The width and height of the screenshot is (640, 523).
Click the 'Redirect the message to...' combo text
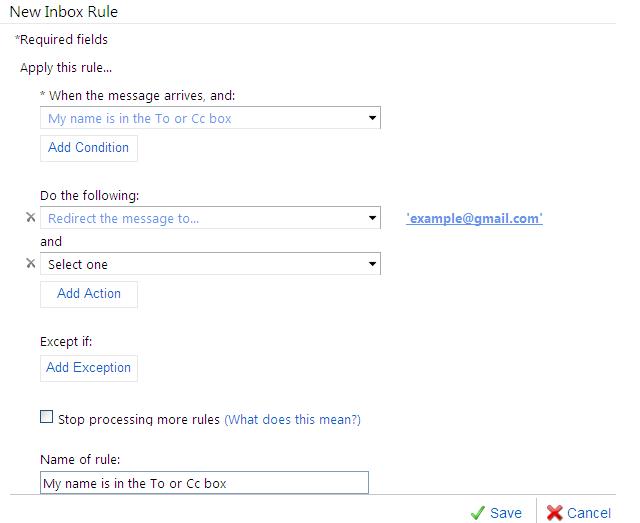point(200,218)
